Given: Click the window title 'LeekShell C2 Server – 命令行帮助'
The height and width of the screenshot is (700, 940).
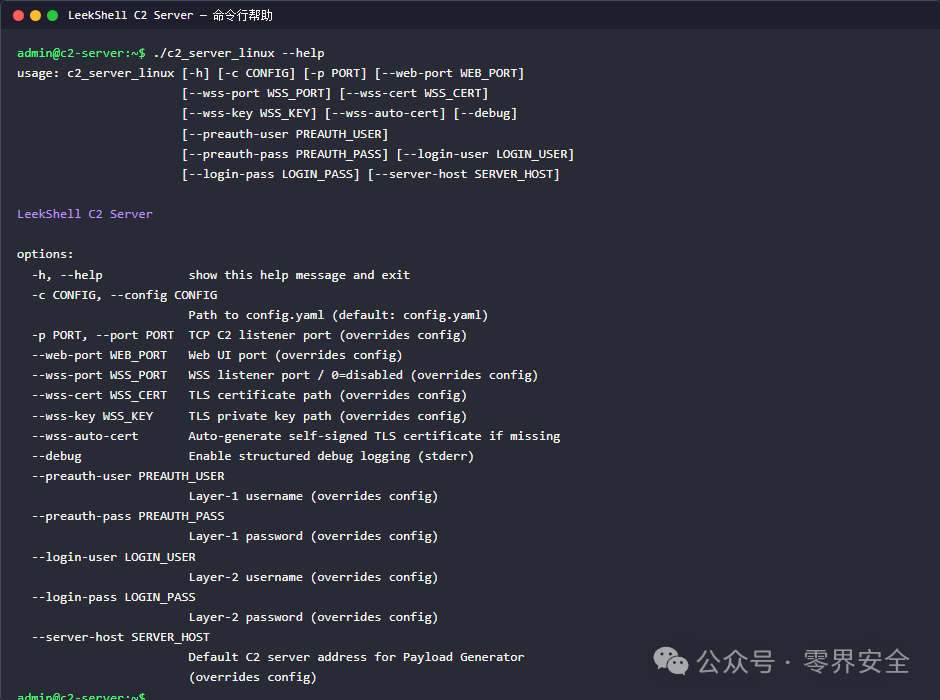Looking at the screenshot, I should tap(170, 16).
